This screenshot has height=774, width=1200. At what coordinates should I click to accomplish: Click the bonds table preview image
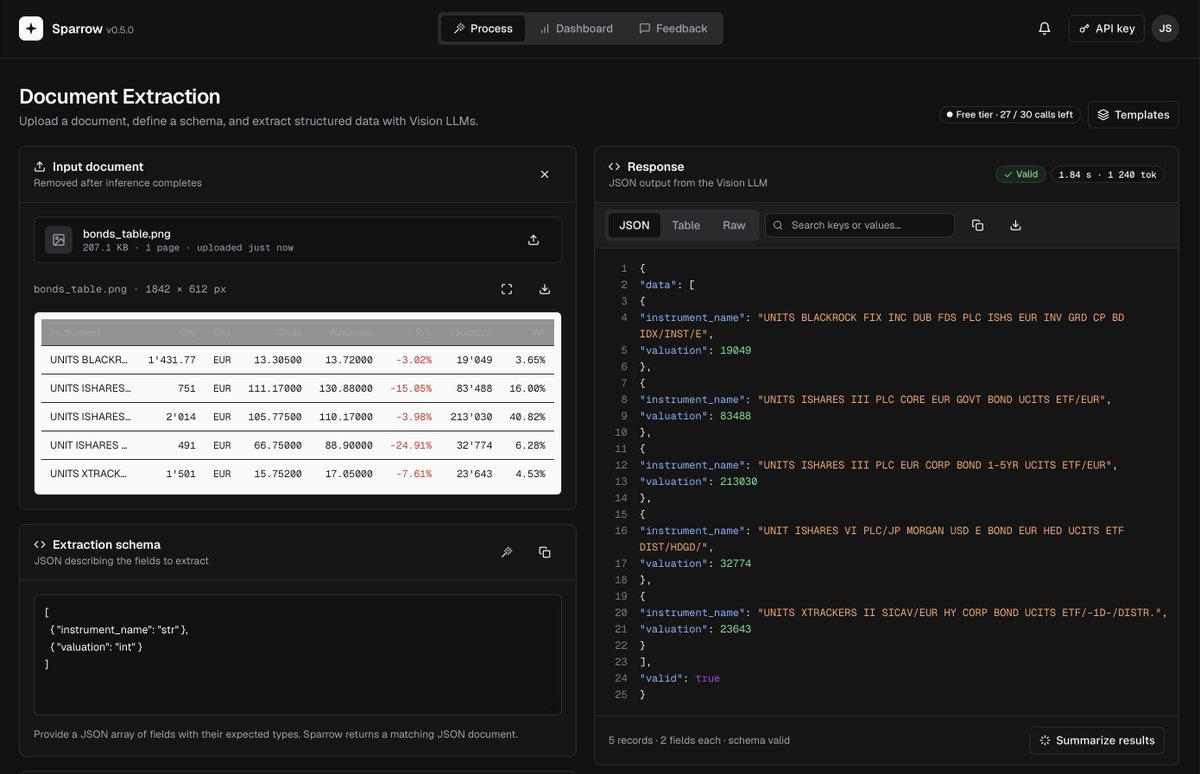pos(297,403)
